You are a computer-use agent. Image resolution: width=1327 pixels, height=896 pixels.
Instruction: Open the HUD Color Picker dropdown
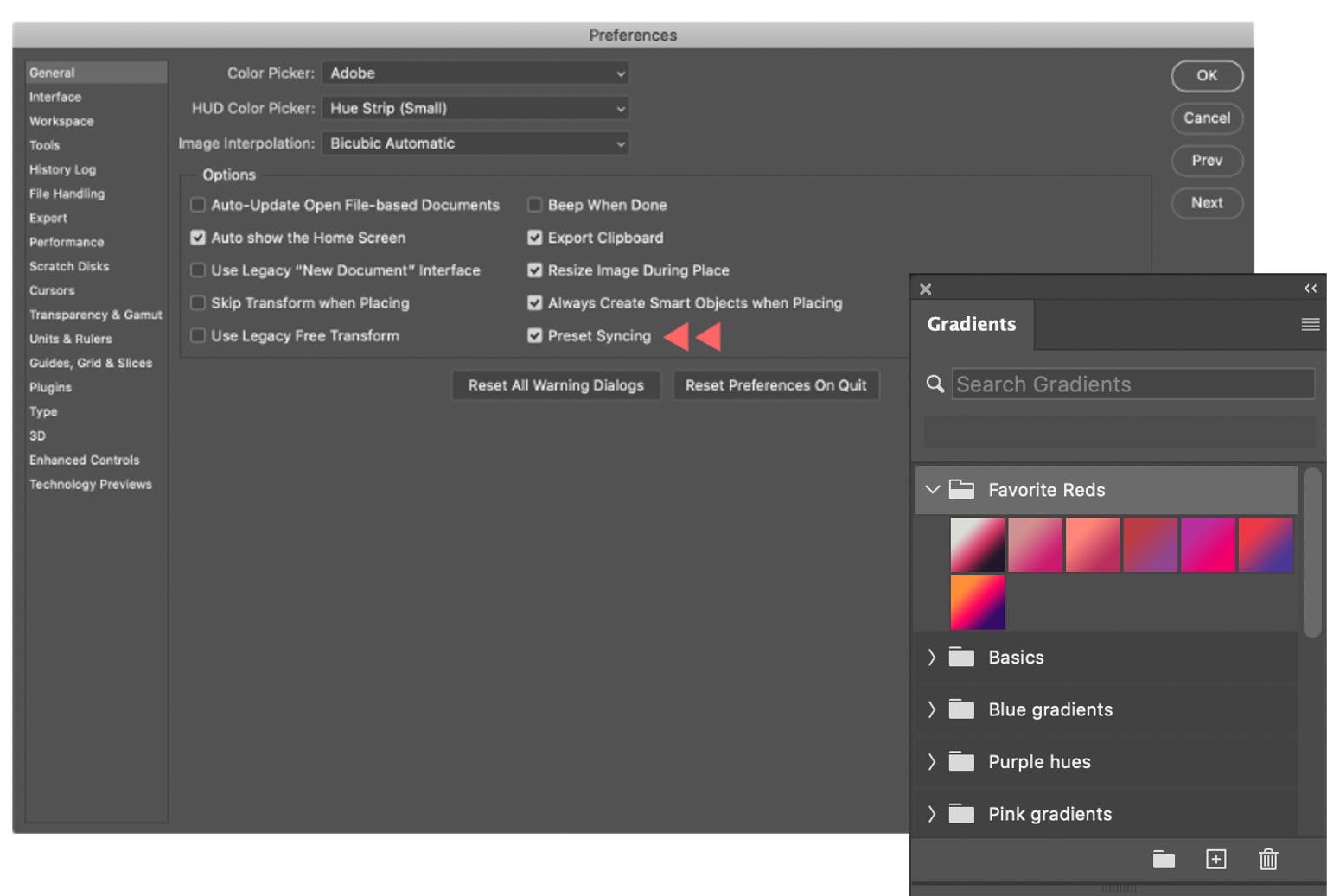point(475,109)
